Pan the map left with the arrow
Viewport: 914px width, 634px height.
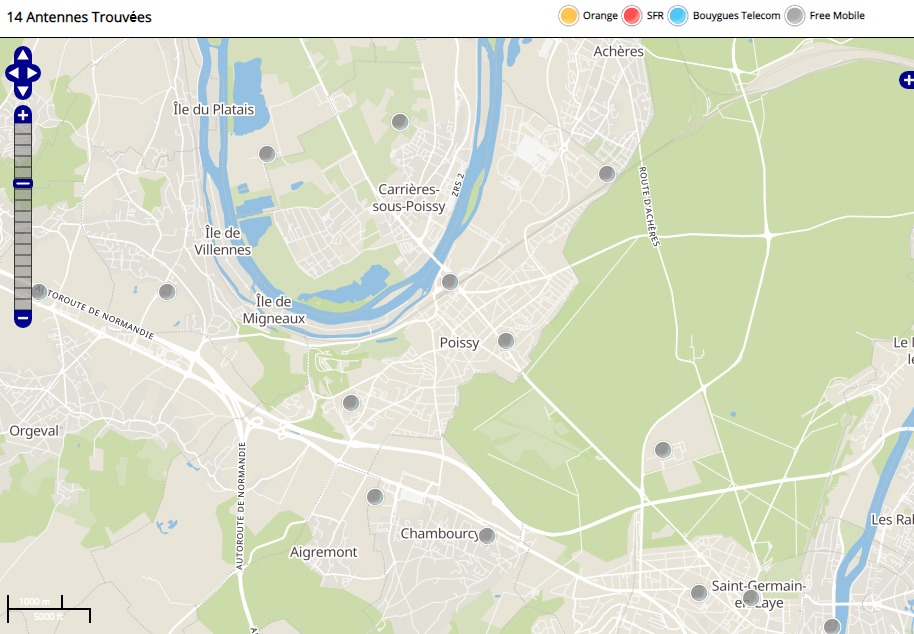(11, 73)
